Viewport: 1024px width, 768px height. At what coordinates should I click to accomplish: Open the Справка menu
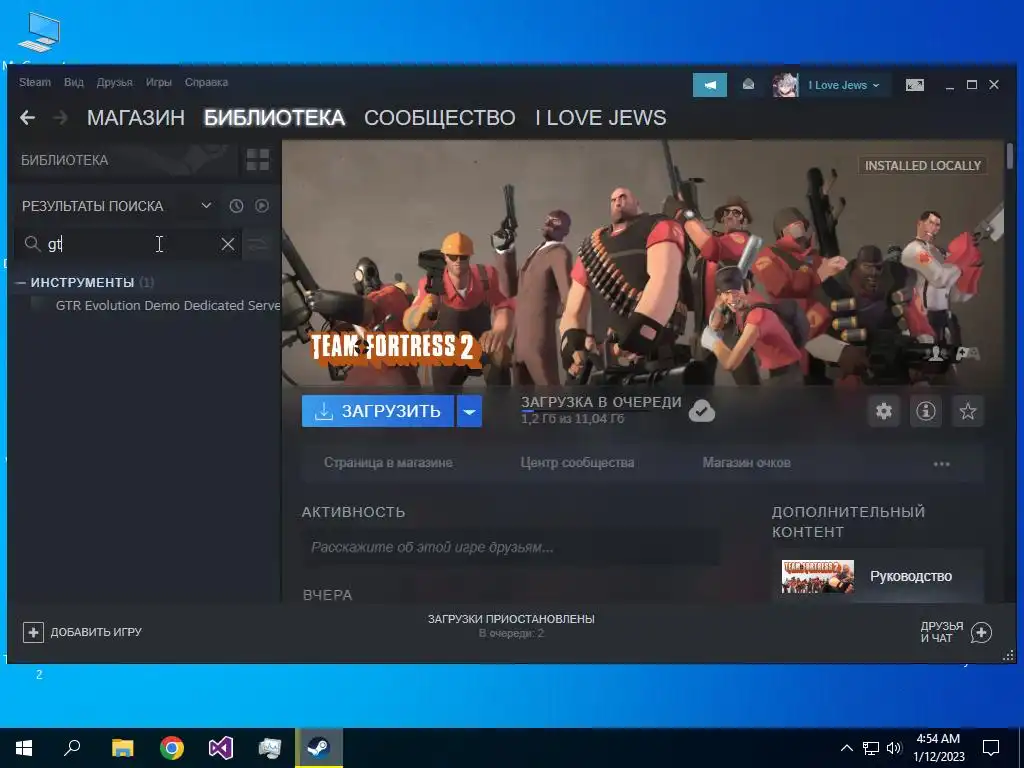click(x=206, y=82)
